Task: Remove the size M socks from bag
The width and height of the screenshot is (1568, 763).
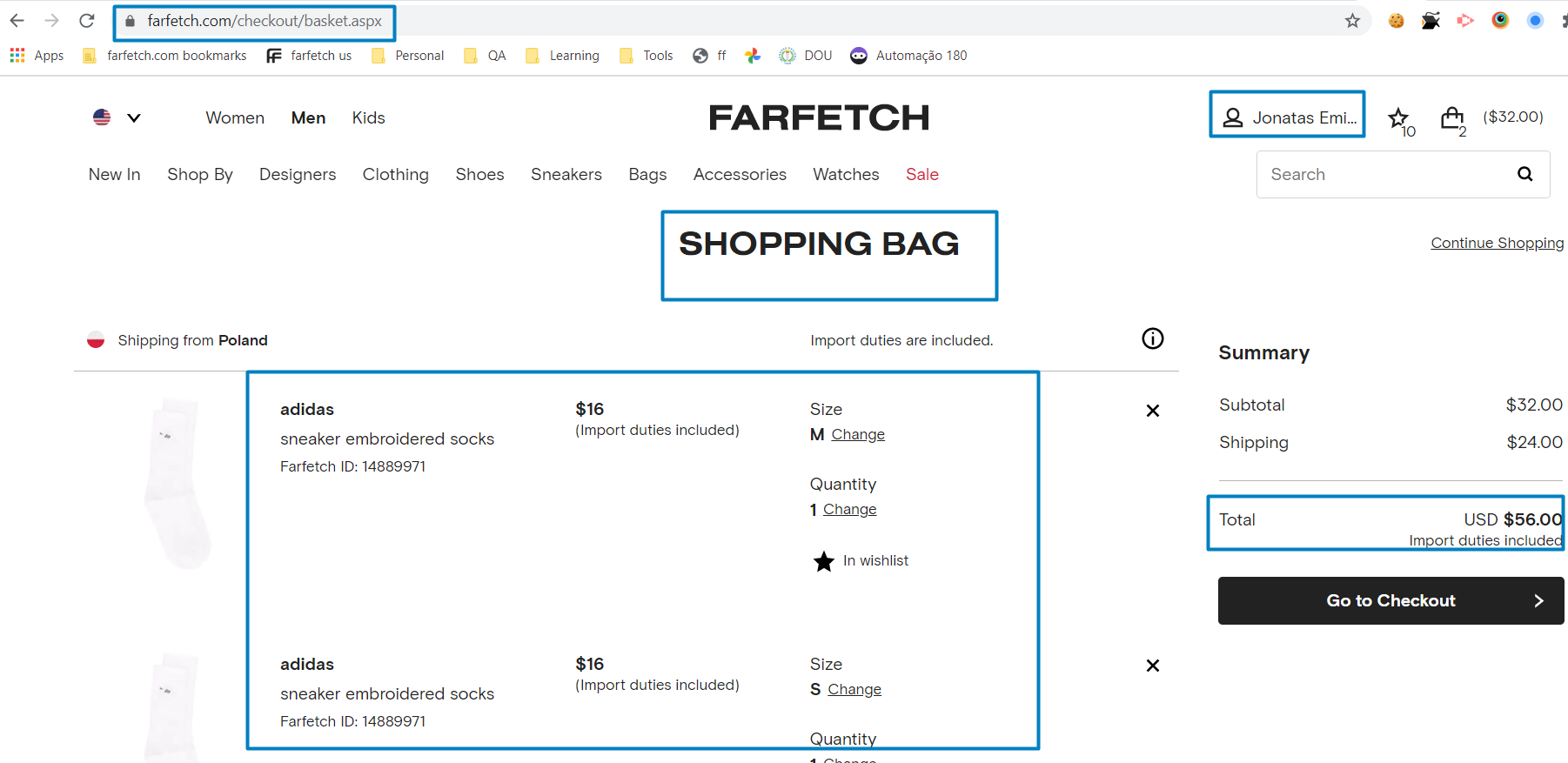Action: pyautogui.click(x=1153, y=411)
